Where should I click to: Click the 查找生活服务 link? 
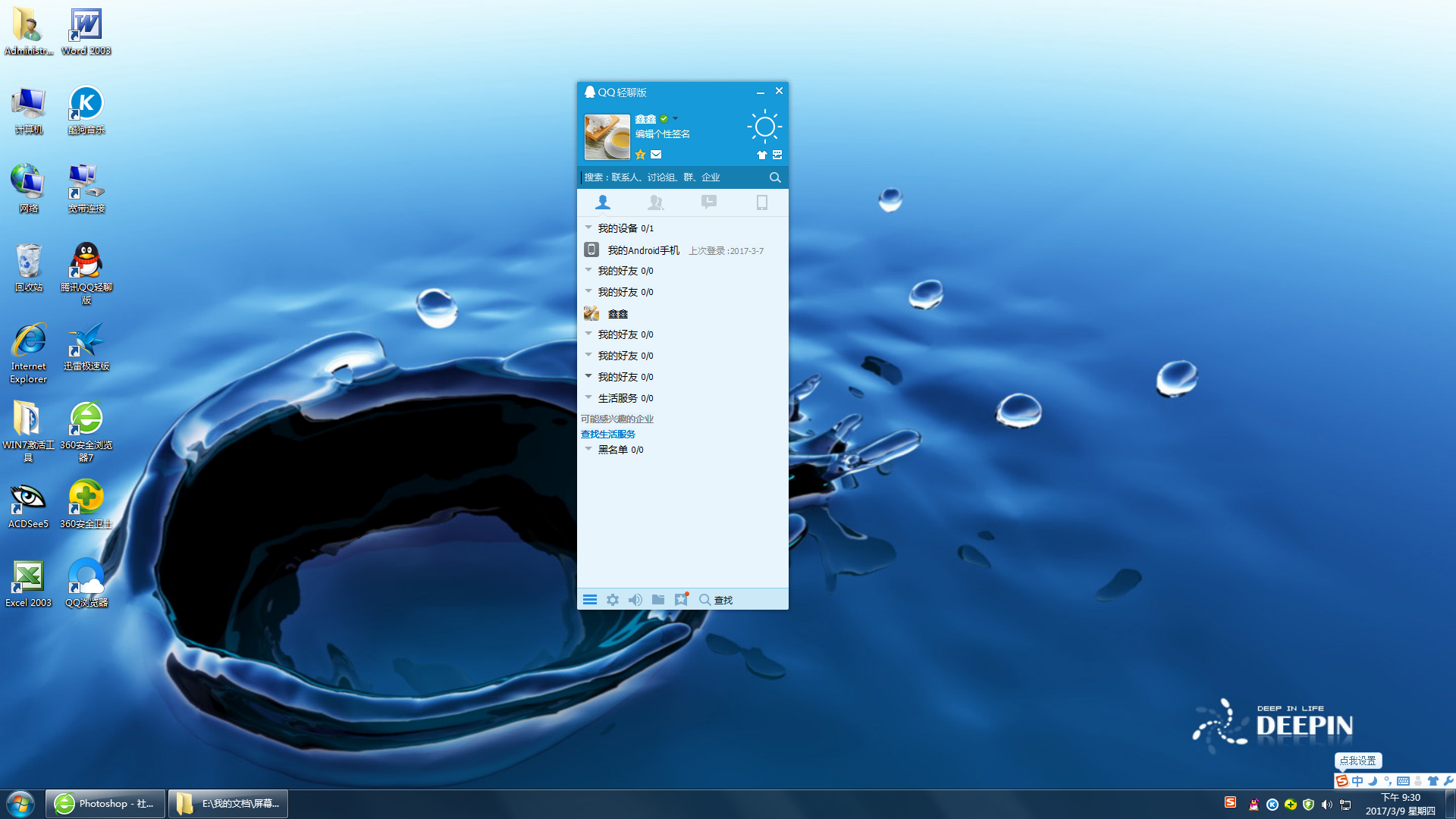[607, 434]
